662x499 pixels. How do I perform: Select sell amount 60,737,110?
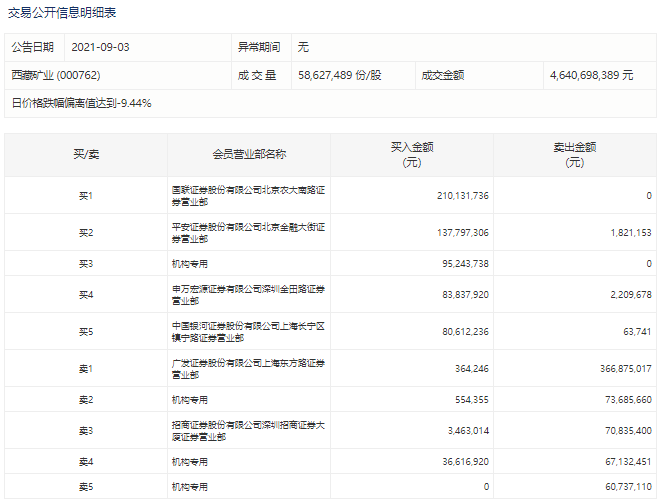coord(629,487)
